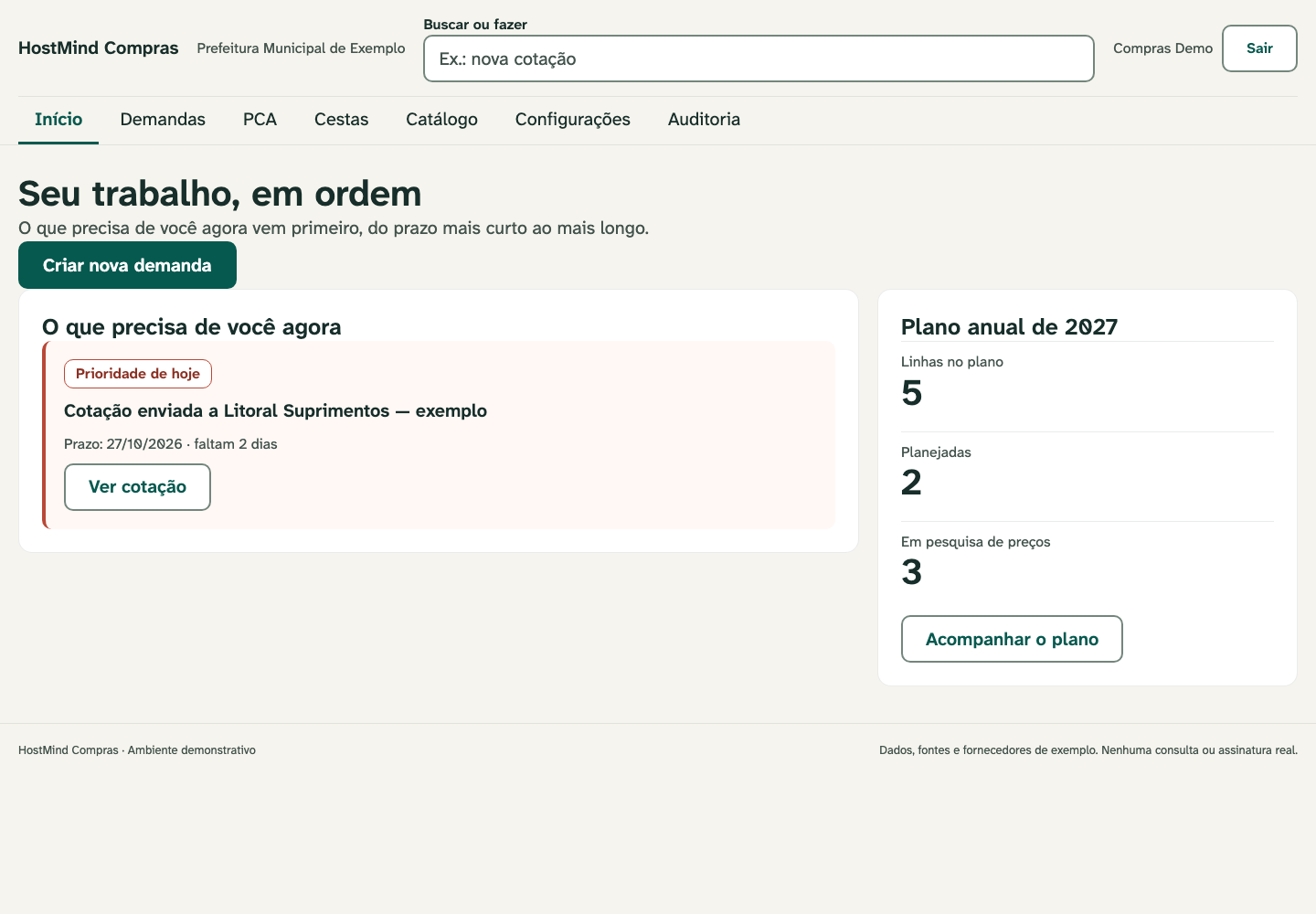Click Prefeitura Municipal de Exemplo label
Screen dimensions: 1316x914
pos(301,48)
